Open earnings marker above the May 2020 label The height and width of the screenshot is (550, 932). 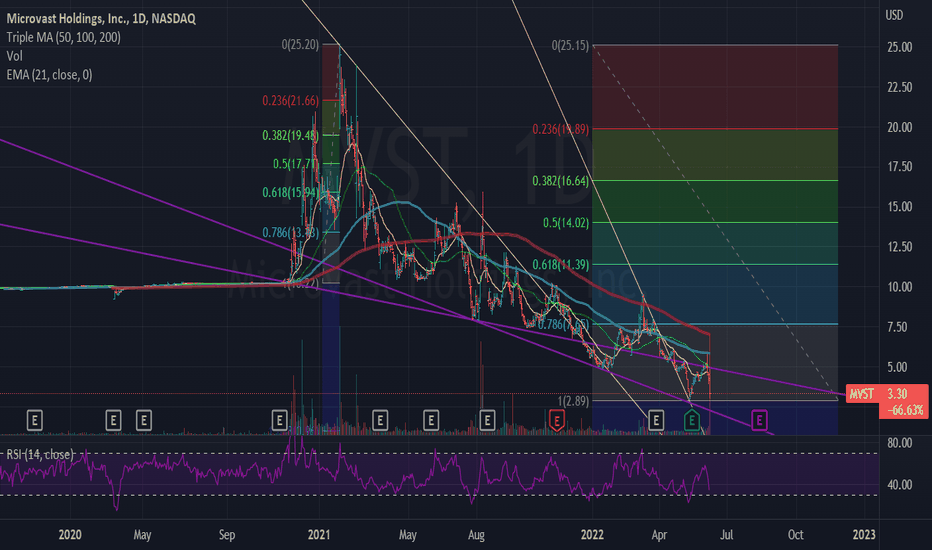143,420
